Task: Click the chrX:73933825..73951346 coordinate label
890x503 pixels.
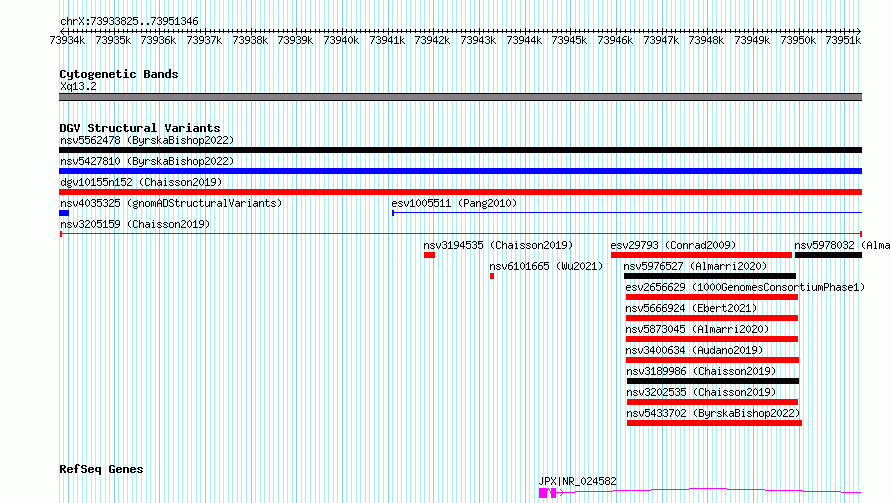Action: point(129,22)
